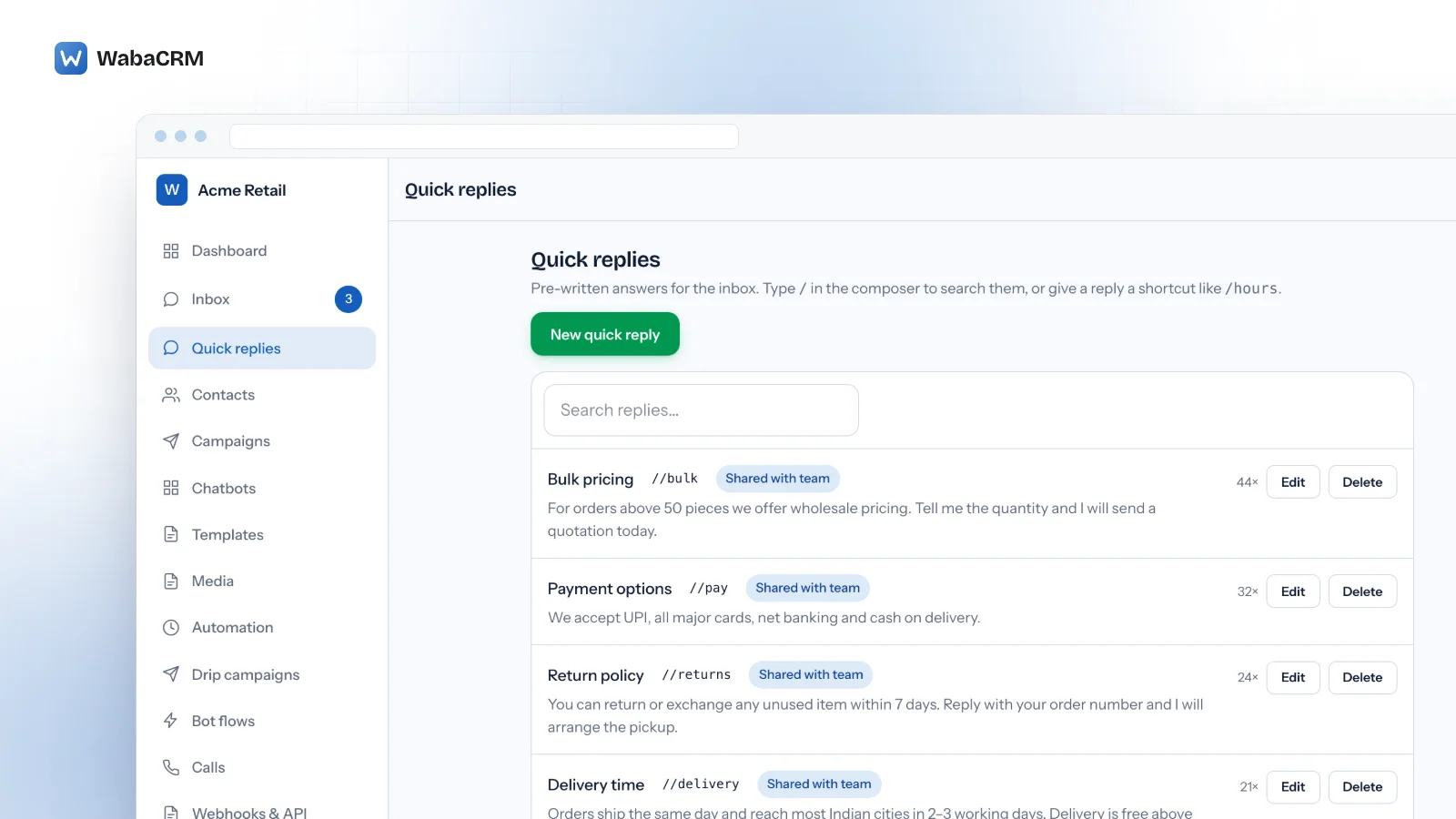Click the //returns shortcut text
1456x819 pixels.
pyautogui.click(x=696, y=674)
